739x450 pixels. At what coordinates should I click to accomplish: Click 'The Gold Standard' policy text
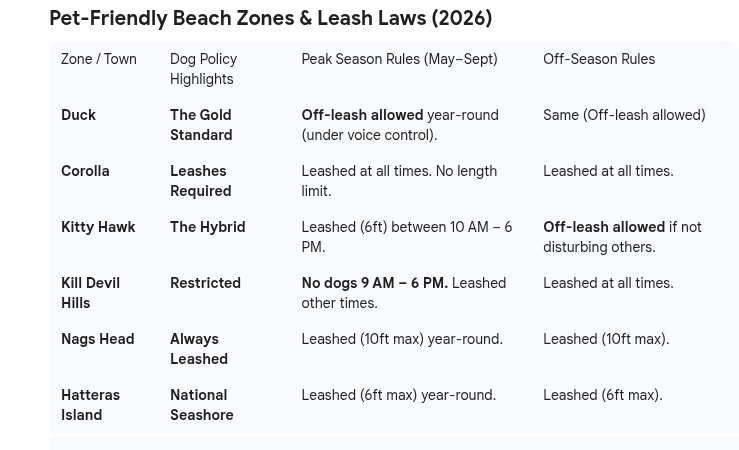201,125
